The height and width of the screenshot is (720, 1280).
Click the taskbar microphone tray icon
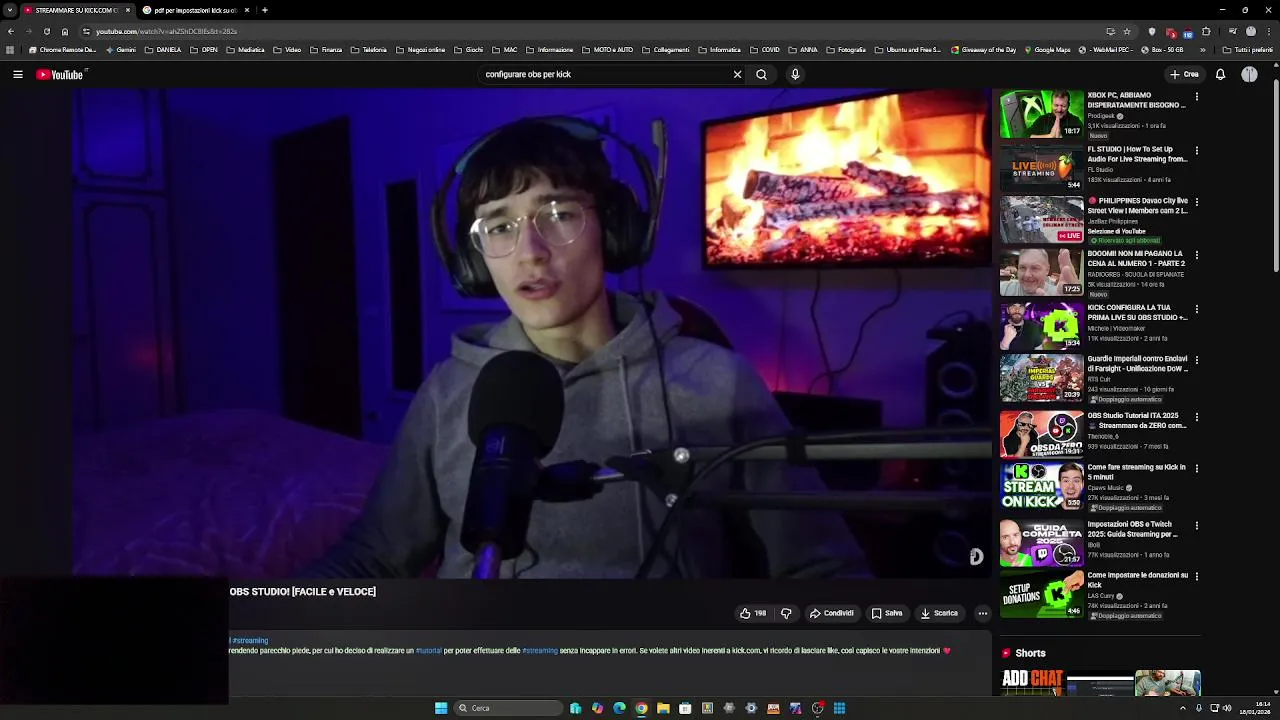(x=1199, y=708)
